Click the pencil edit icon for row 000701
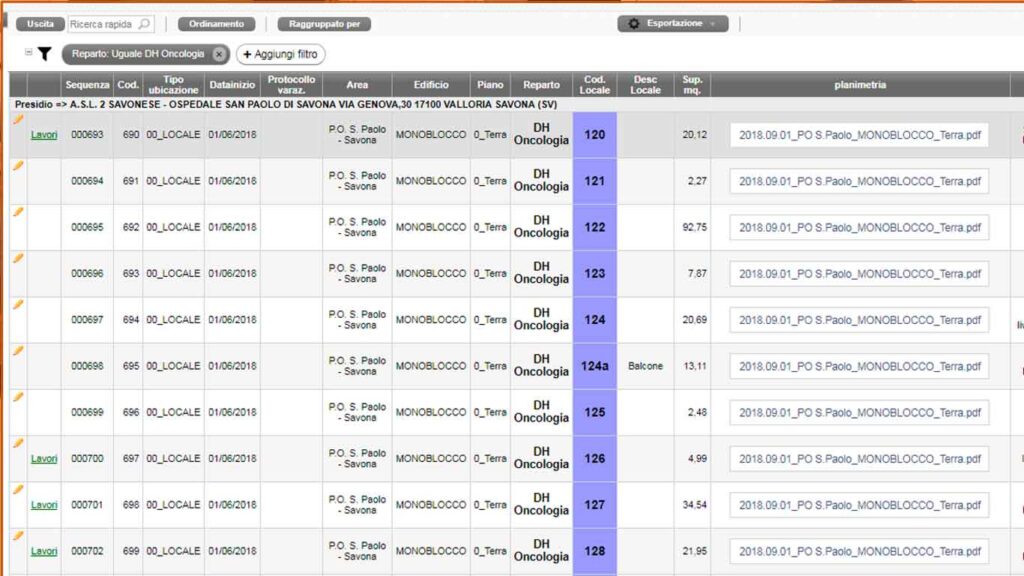This screenshot has width=1024, height=576. tap(18, 490)
